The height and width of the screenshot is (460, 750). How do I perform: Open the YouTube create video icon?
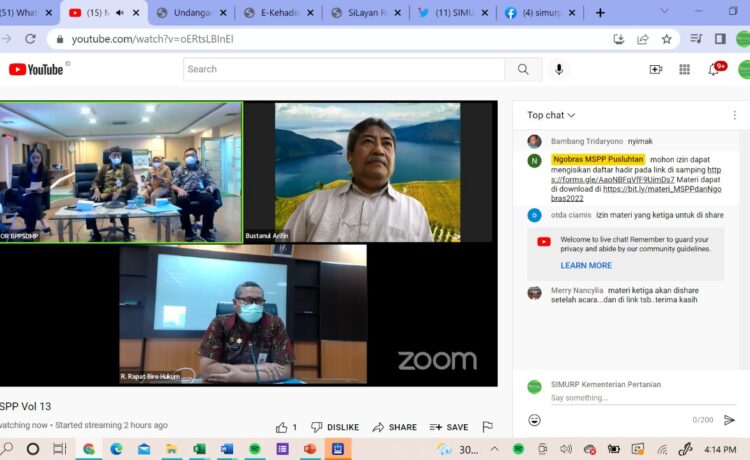tap(656, 69)
